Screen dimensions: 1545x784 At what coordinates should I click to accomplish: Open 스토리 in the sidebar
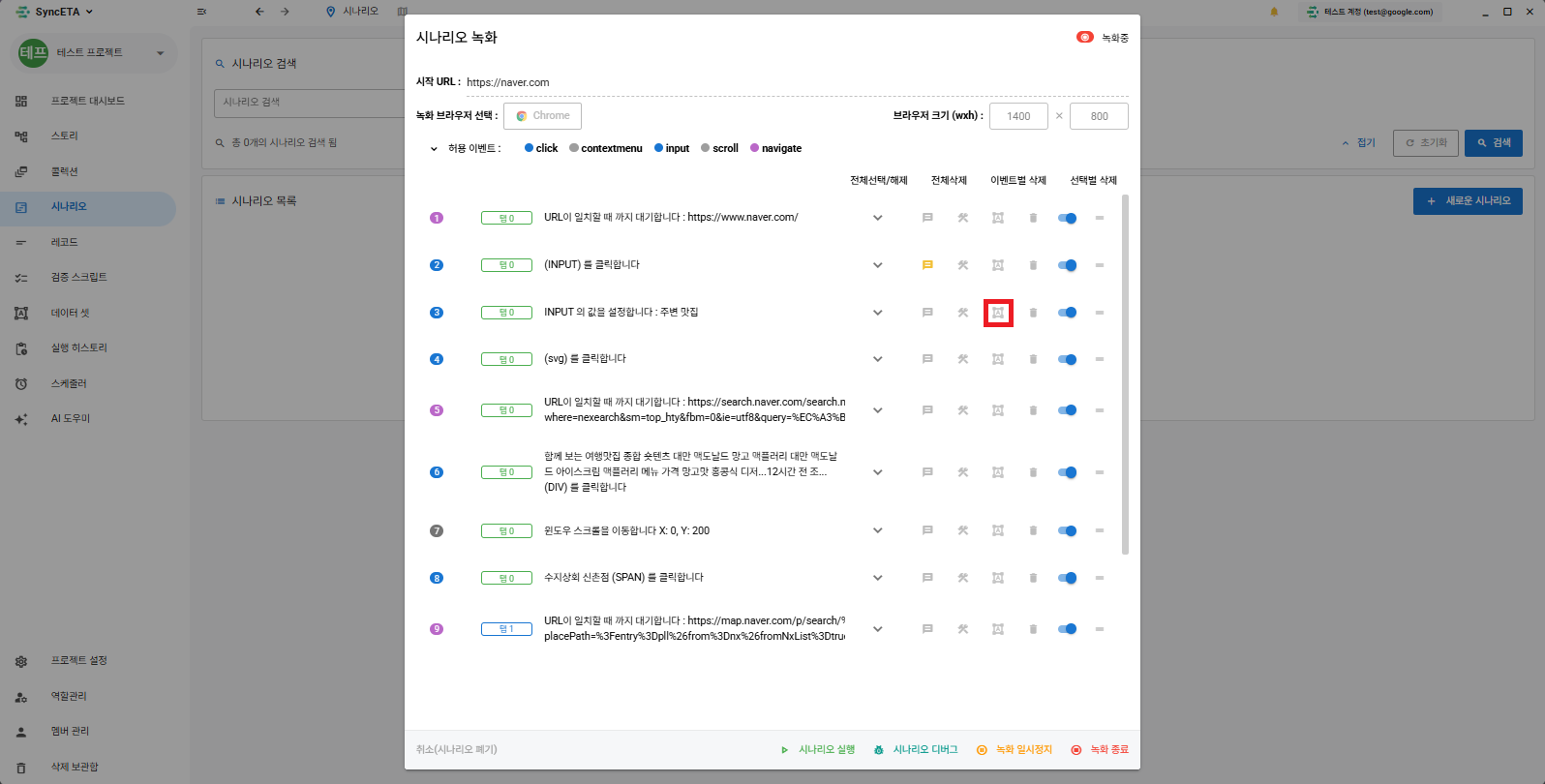(x=88, y=136)
